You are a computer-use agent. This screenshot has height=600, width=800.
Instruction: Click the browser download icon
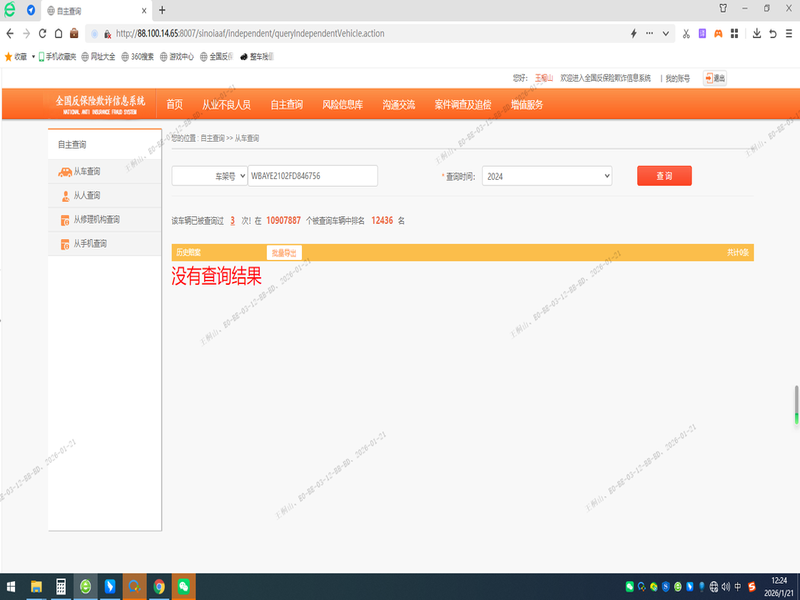click(x=757, y=33)
